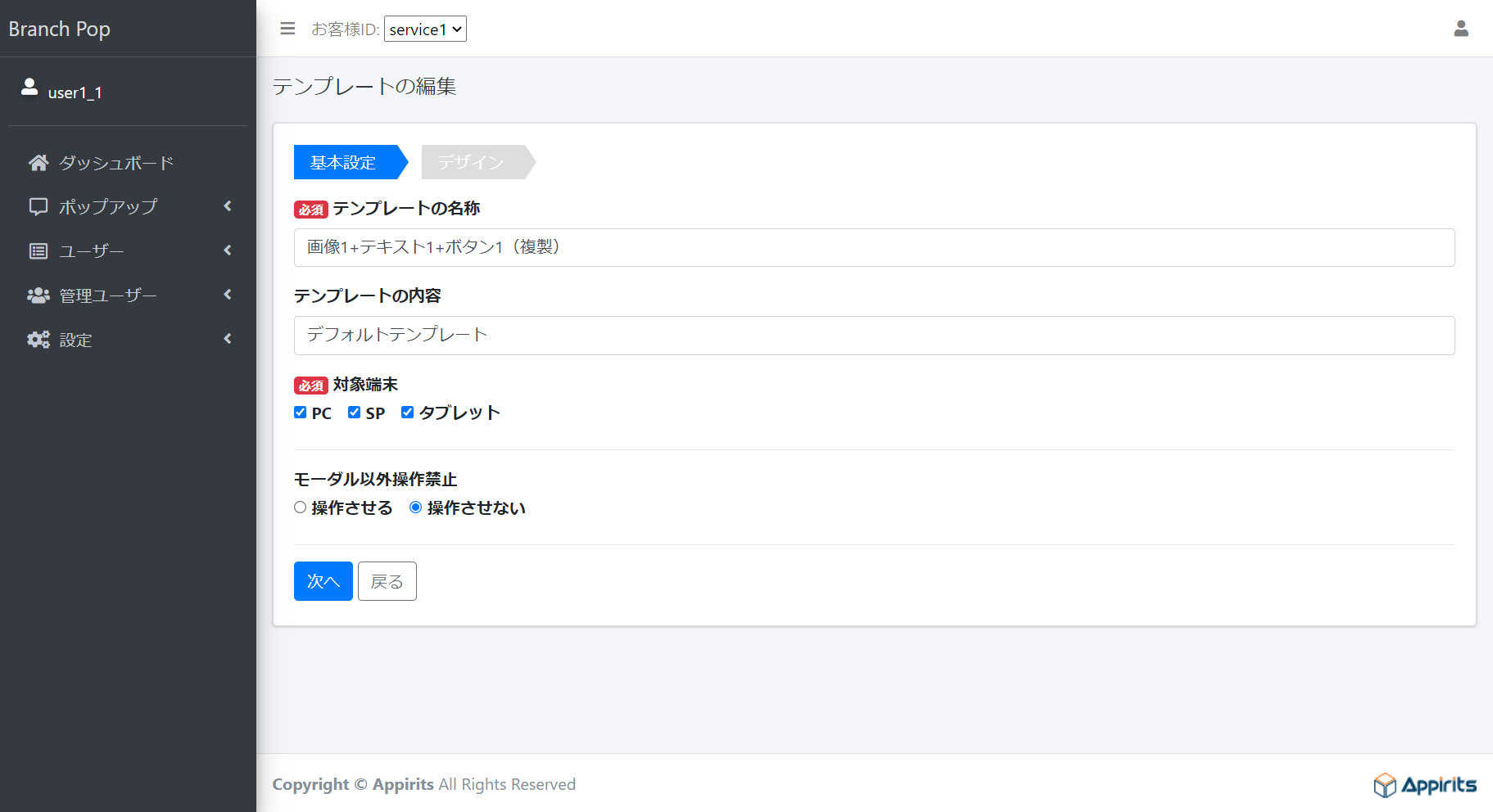1493x812 pixels.
Task: Click the 戻る button
Action: 387,581
